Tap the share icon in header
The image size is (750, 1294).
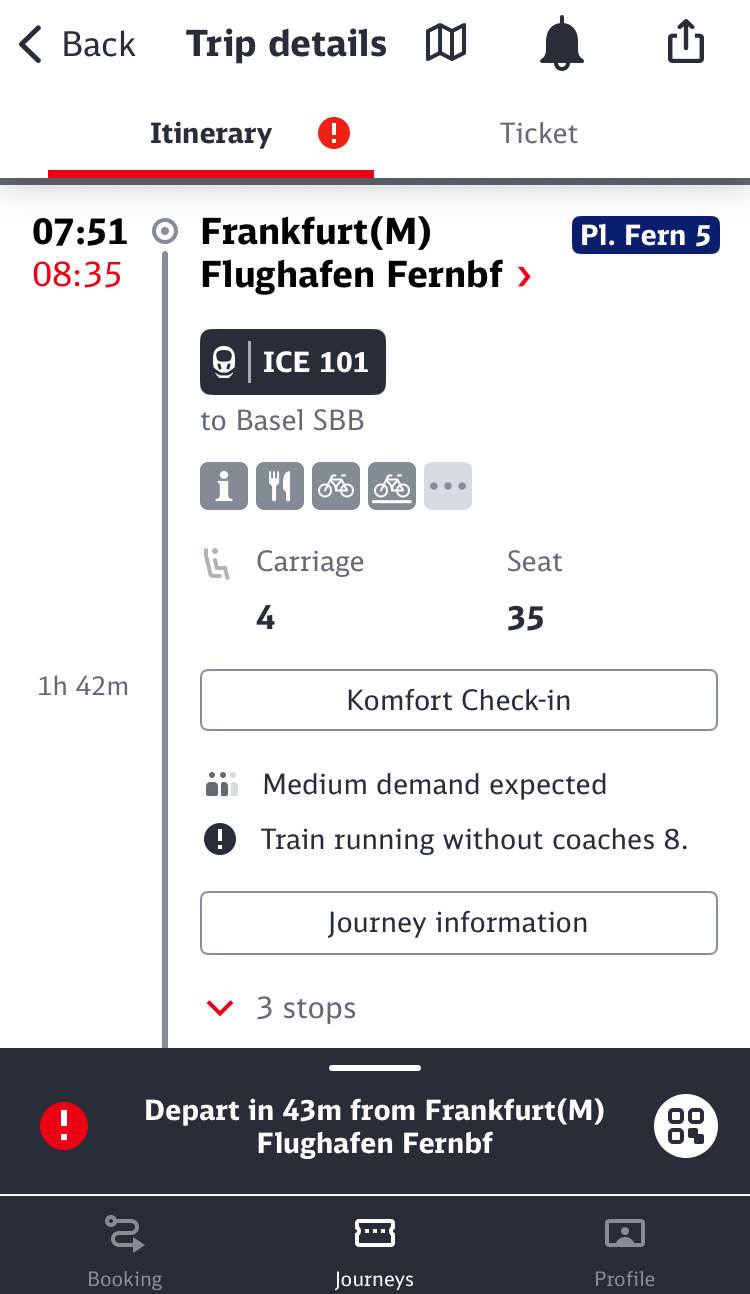point(686,44)
